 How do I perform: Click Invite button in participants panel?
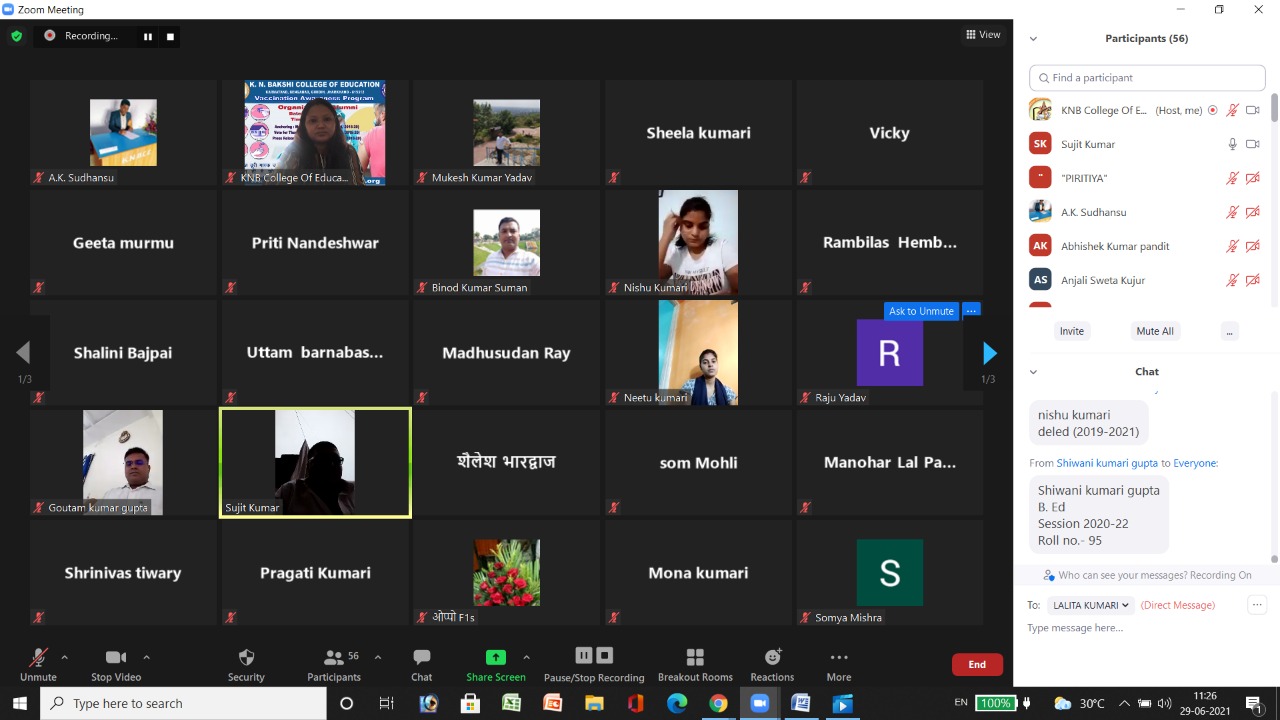(x=1072, y=331)
